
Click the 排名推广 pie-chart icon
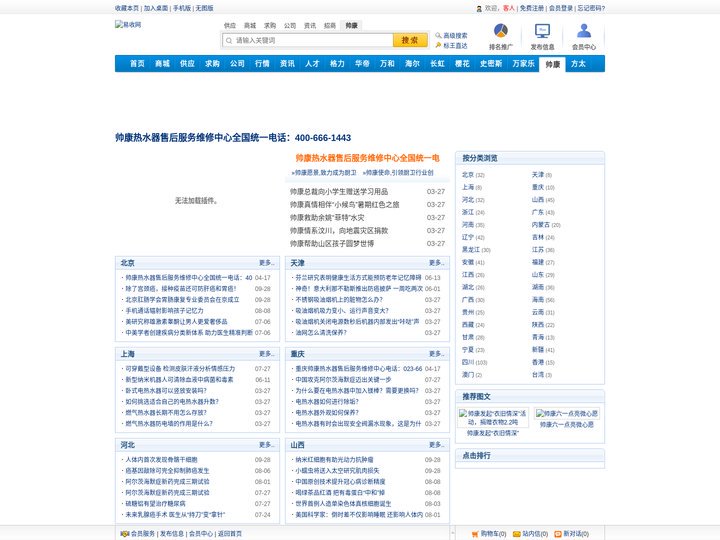pos(501,31)
